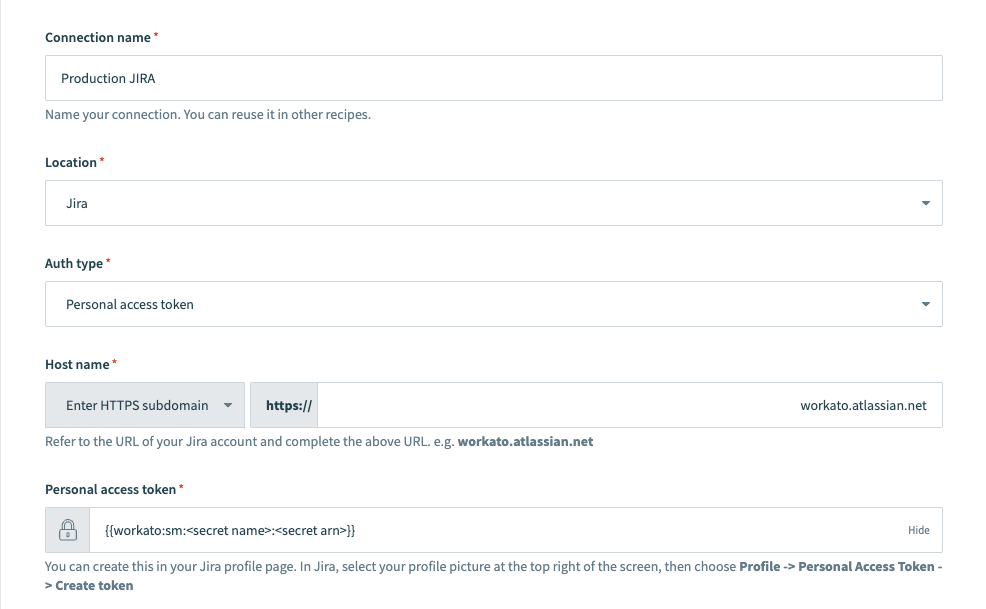Click the Production JIRA connection name text
The width and height of the screenshot is (986, 609).
tap(107, 78)
